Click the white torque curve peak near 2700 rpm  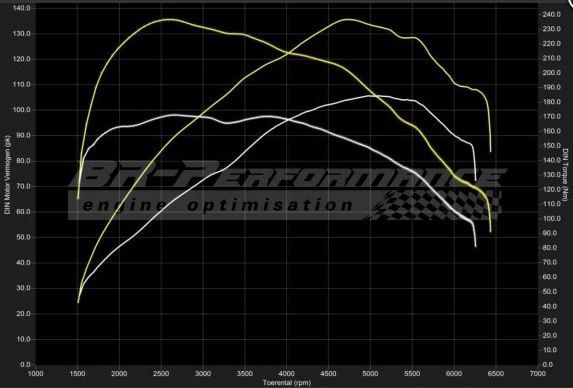tap(175, 115)
